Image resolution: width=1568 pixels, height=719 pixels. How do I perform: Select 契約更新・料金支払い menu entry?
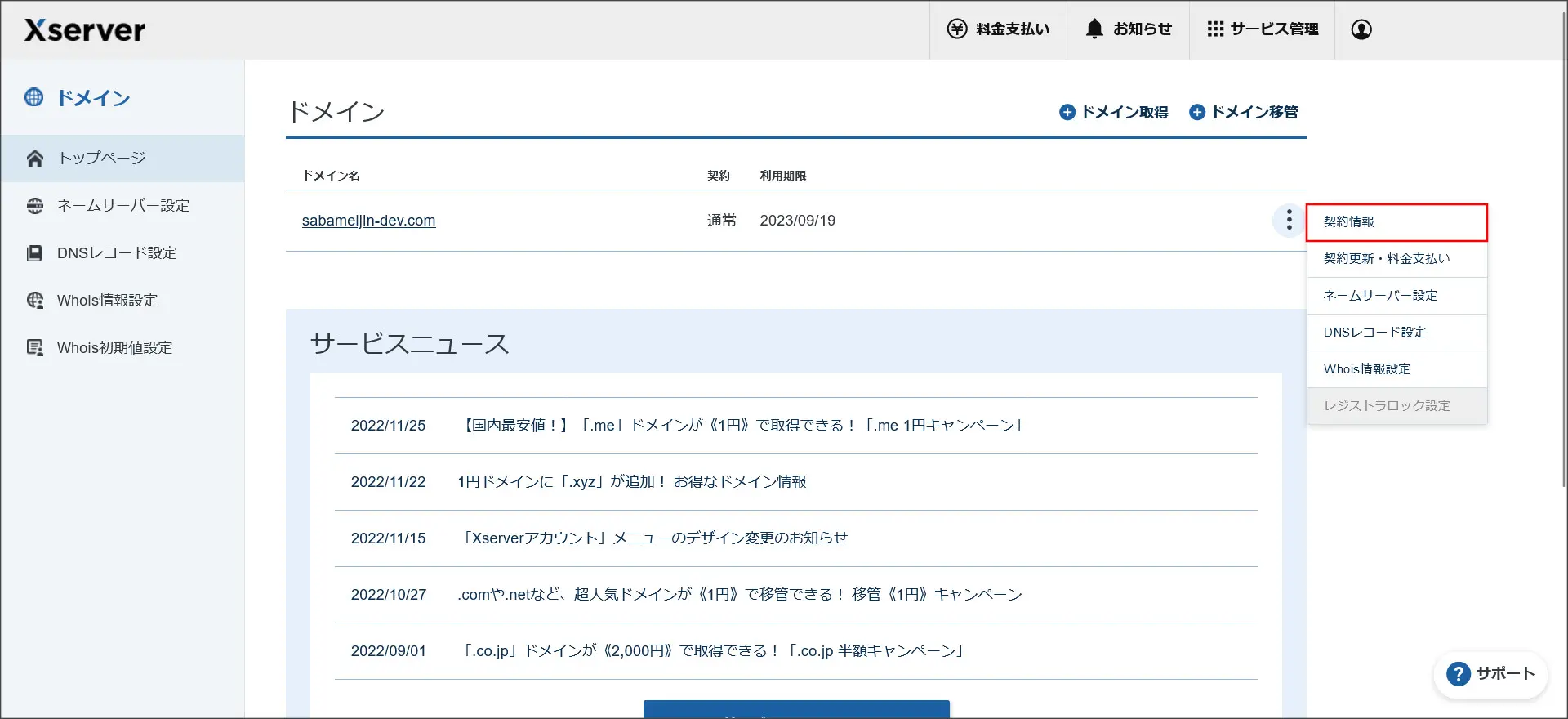point(1396,259)
